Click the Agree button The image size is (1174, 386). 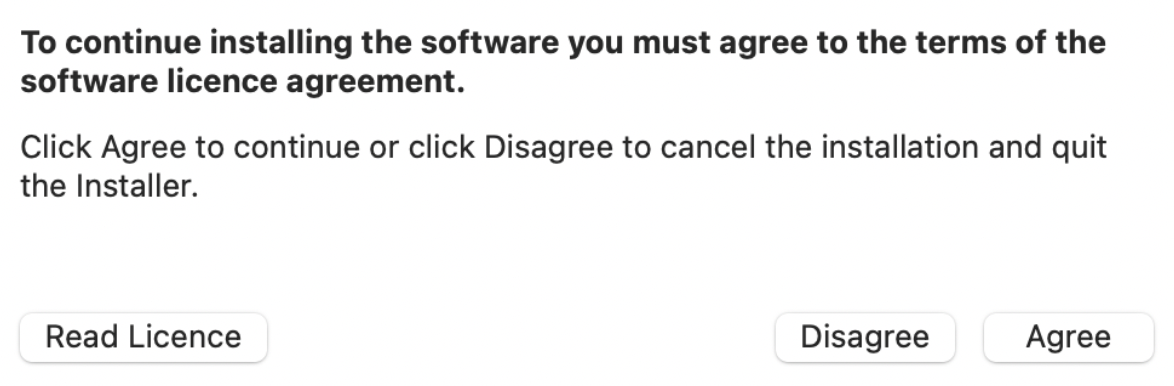(1068, 337)
